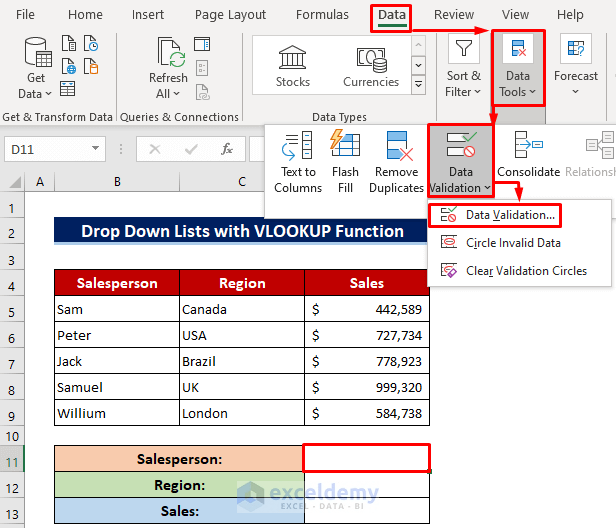Open the Get Data menu
The height and width of the screenshot is (528, 616).
point(35,68)
